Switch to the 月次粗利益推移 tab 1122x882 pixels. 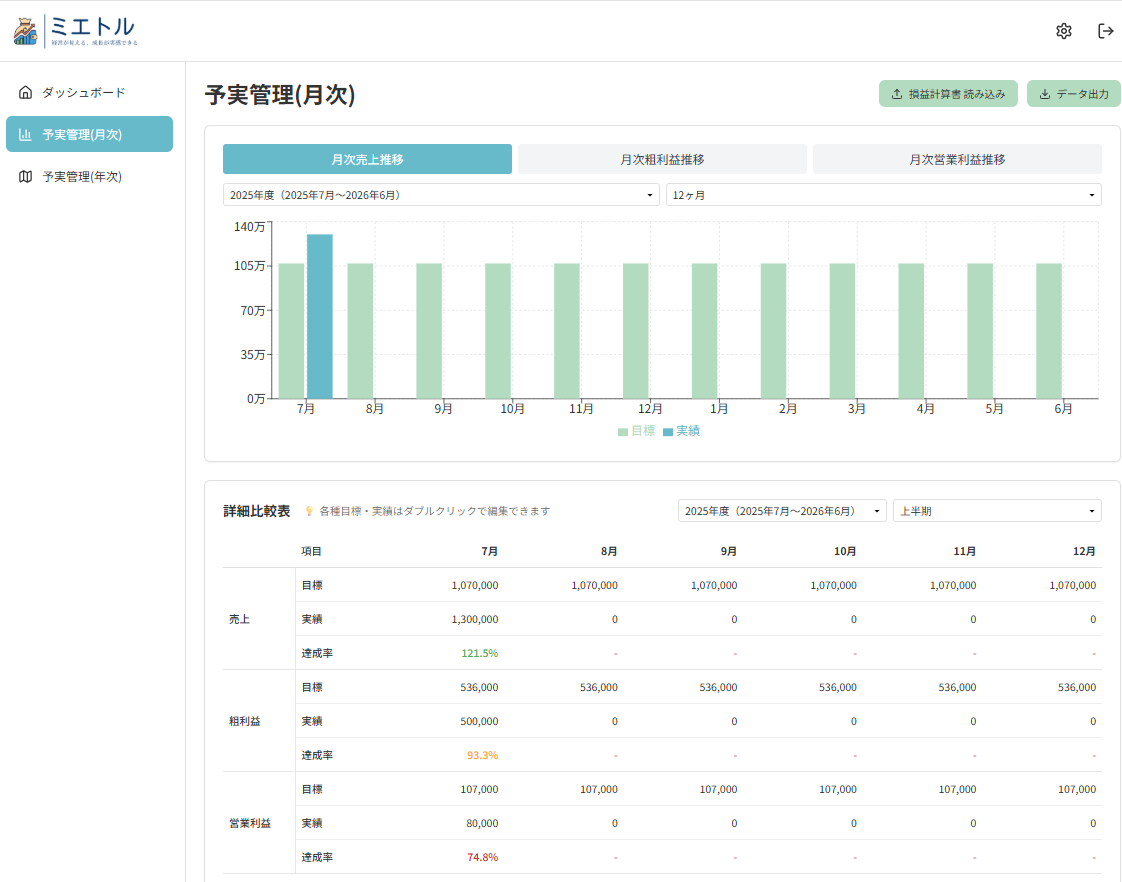[x=662, y=159]
